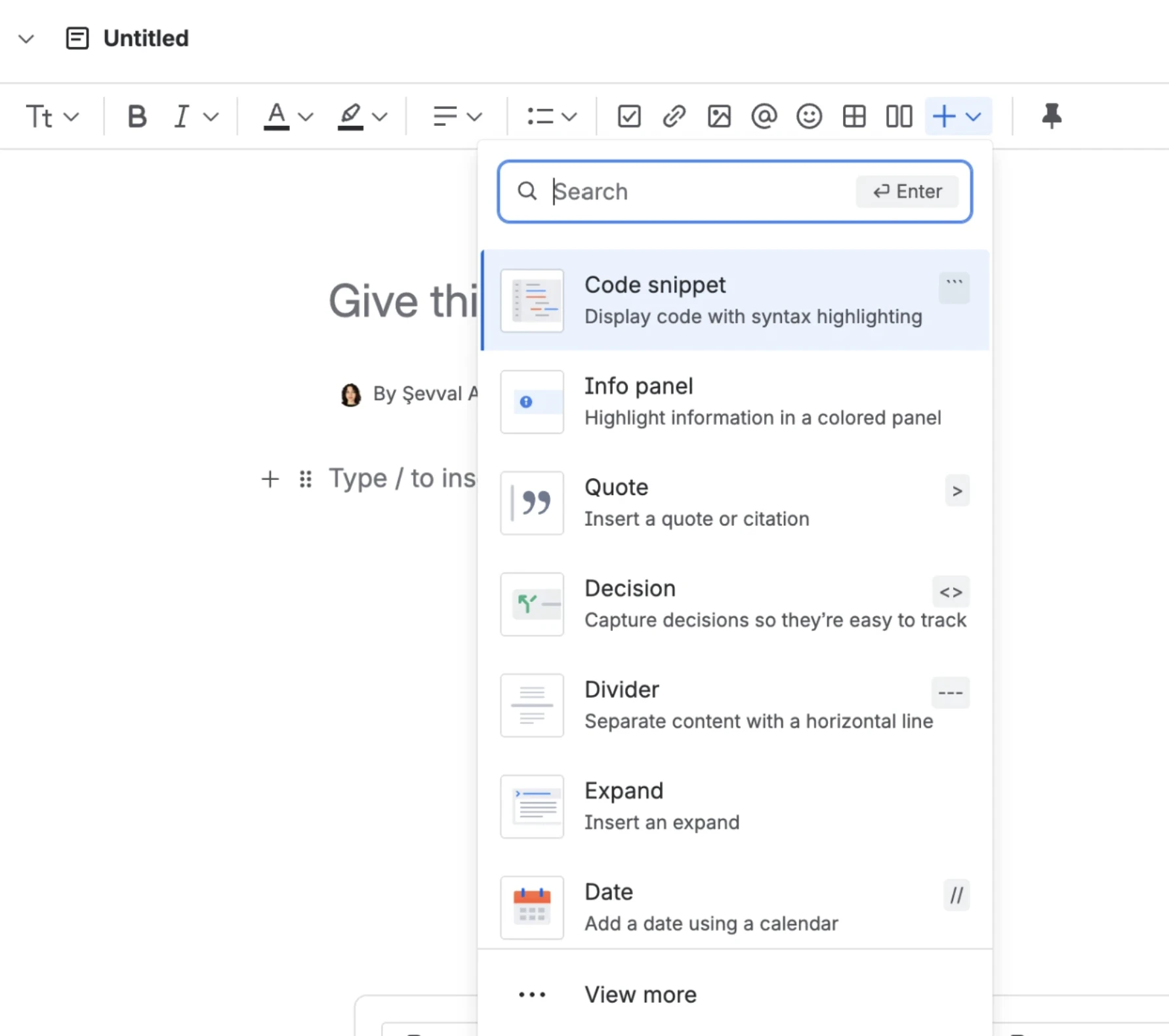Insert an Expand from the menu
This screenshot has height=1036, width=1169.
(x=735, y=807)
